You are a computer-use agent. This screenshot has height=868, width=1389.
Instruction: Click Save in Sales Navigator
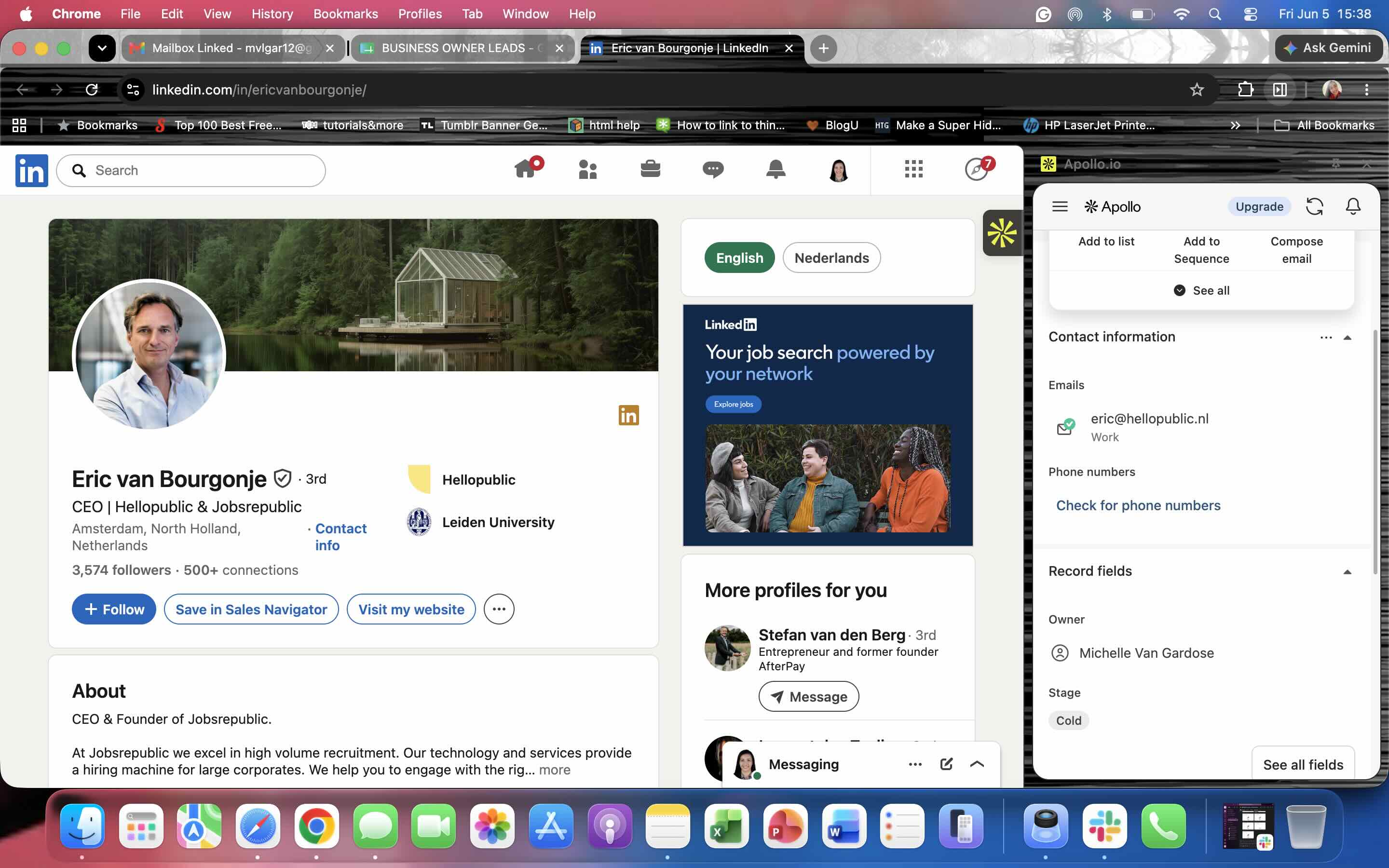251,609
